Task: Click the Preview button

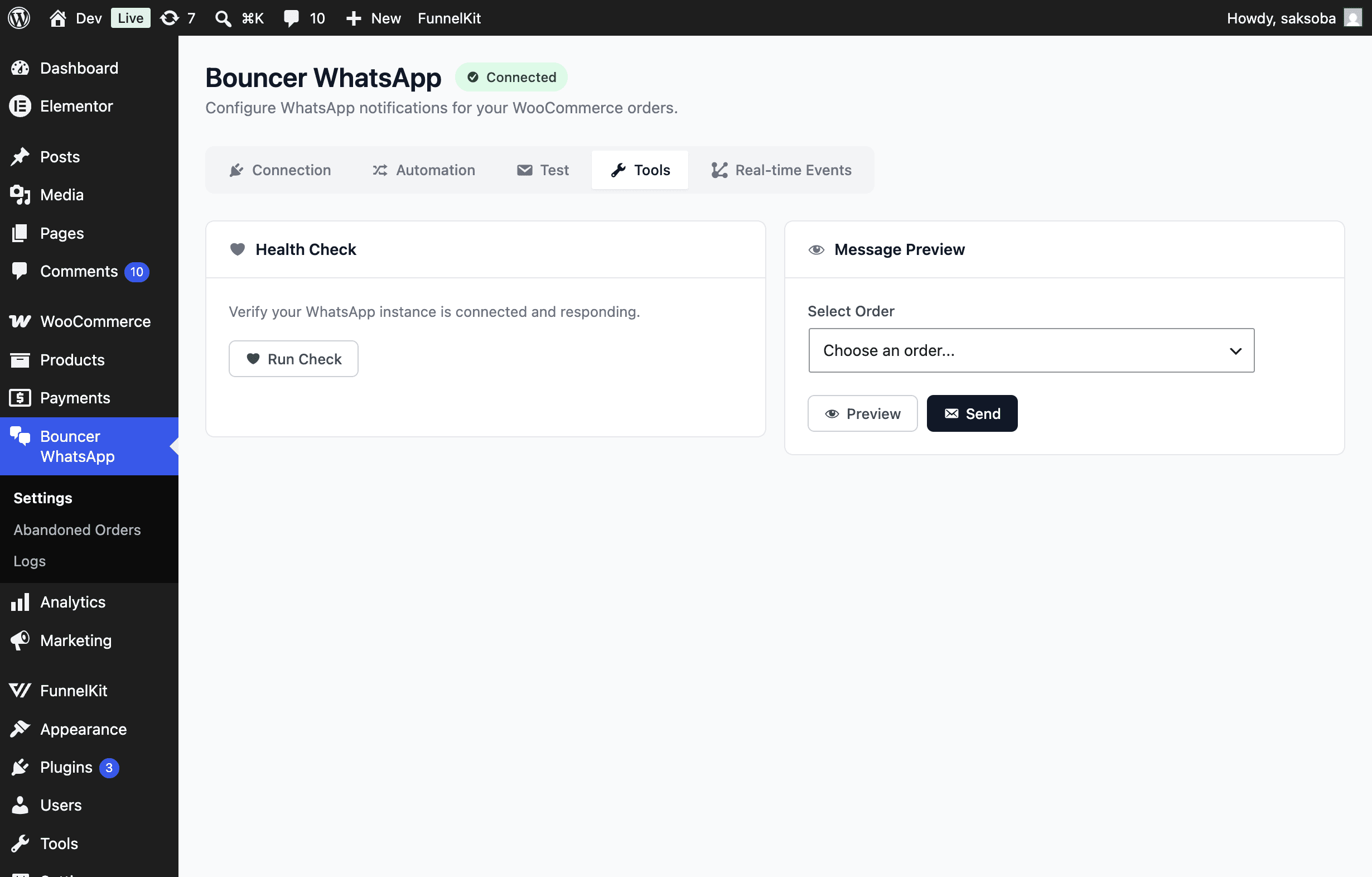Action: 863,414
